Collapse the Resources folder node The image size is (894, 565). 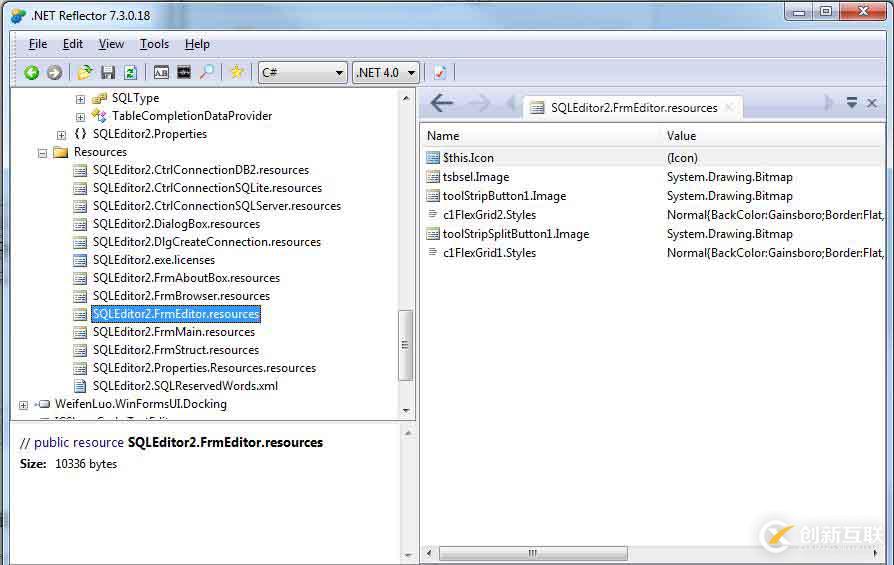tap(42, 153)
